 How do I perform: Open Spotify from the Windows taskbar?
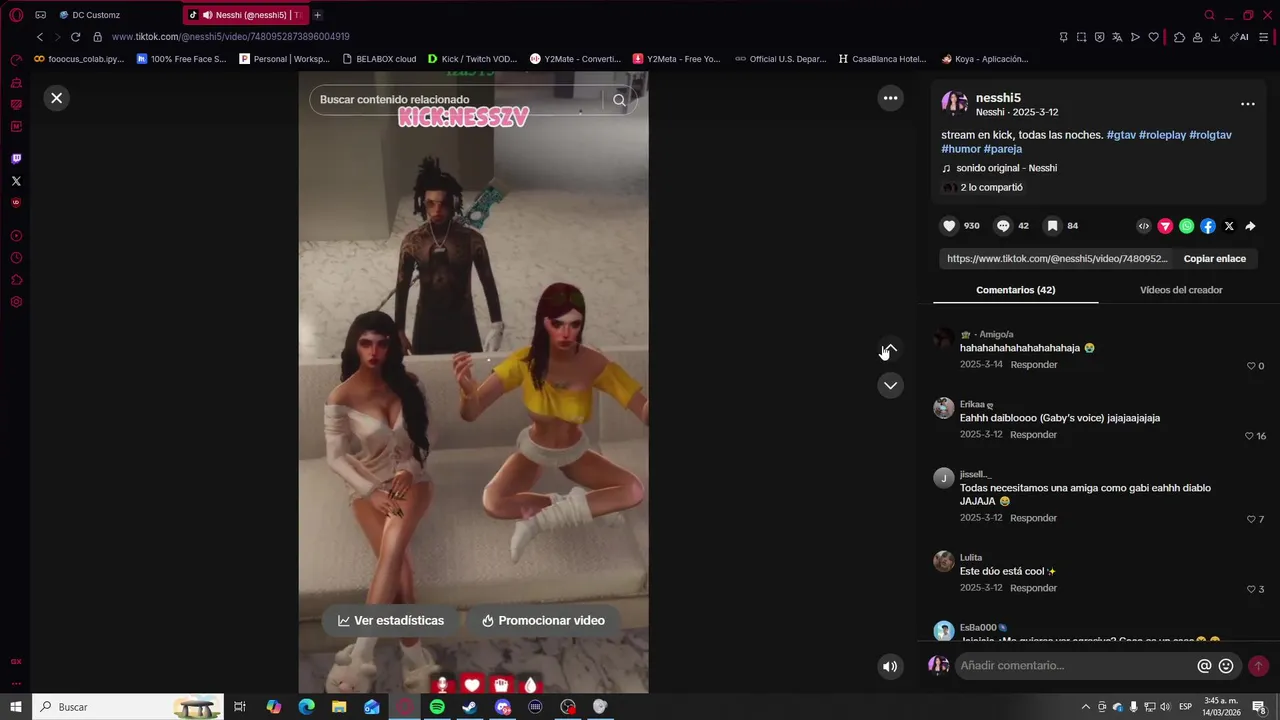point(437,707)
